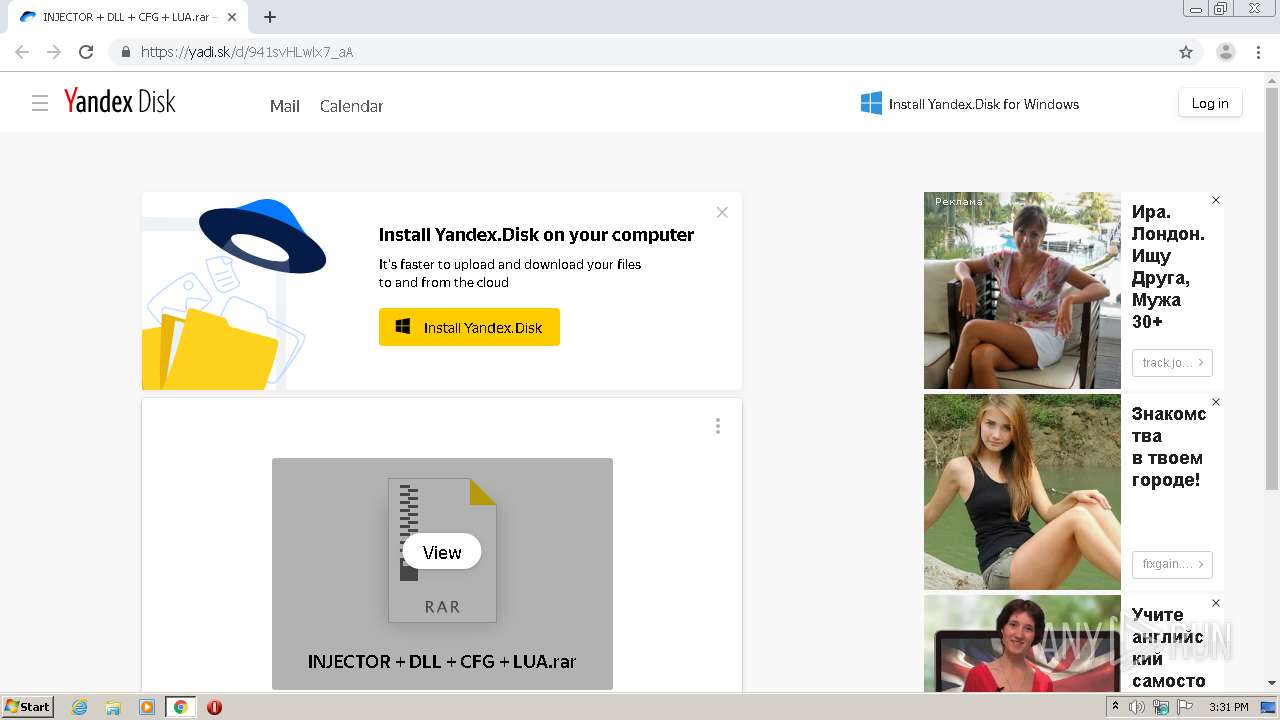
Task: Select the INJECTOR + DLL + CFG + LUA.rar tab
Action: click(128, 17)
